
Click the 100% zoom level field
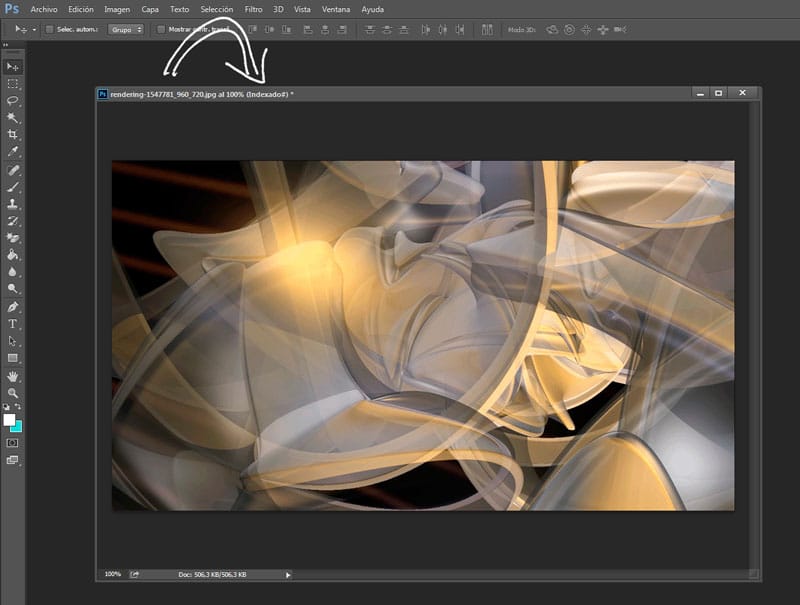113,575
